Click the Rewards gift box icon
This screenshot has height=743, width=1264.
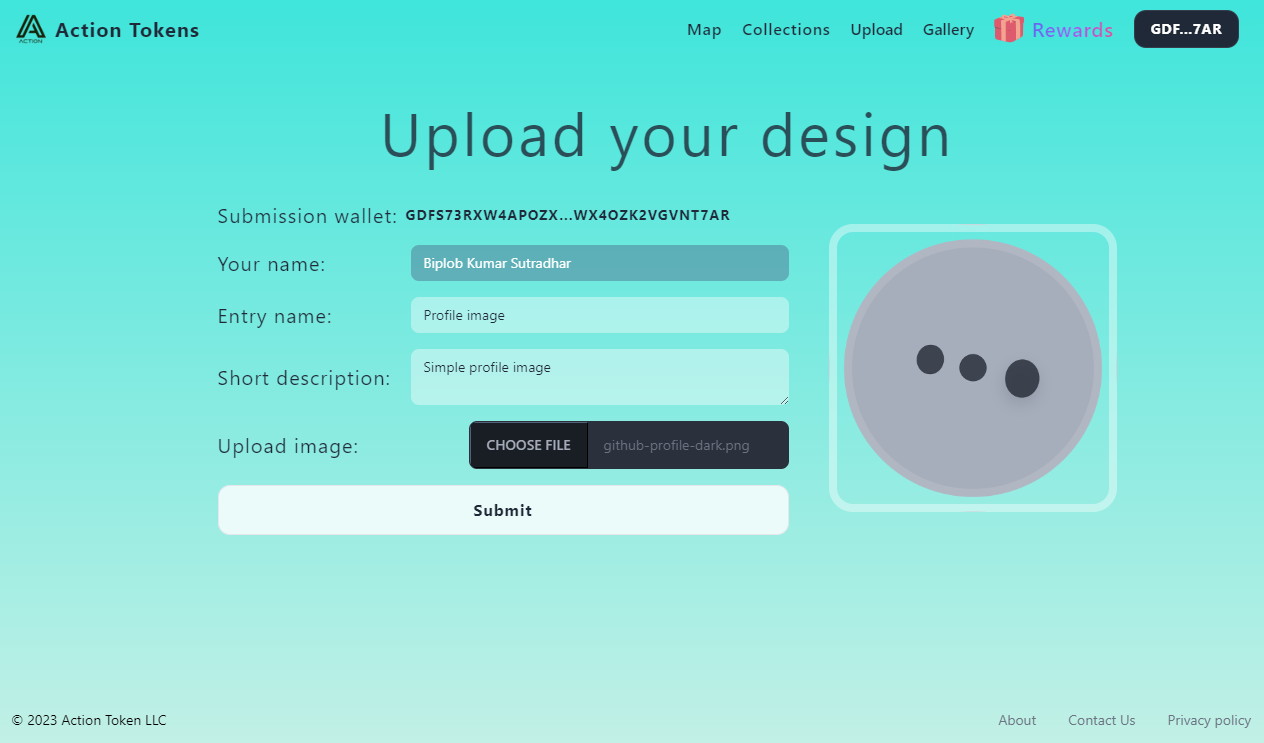coord(1009,29)
